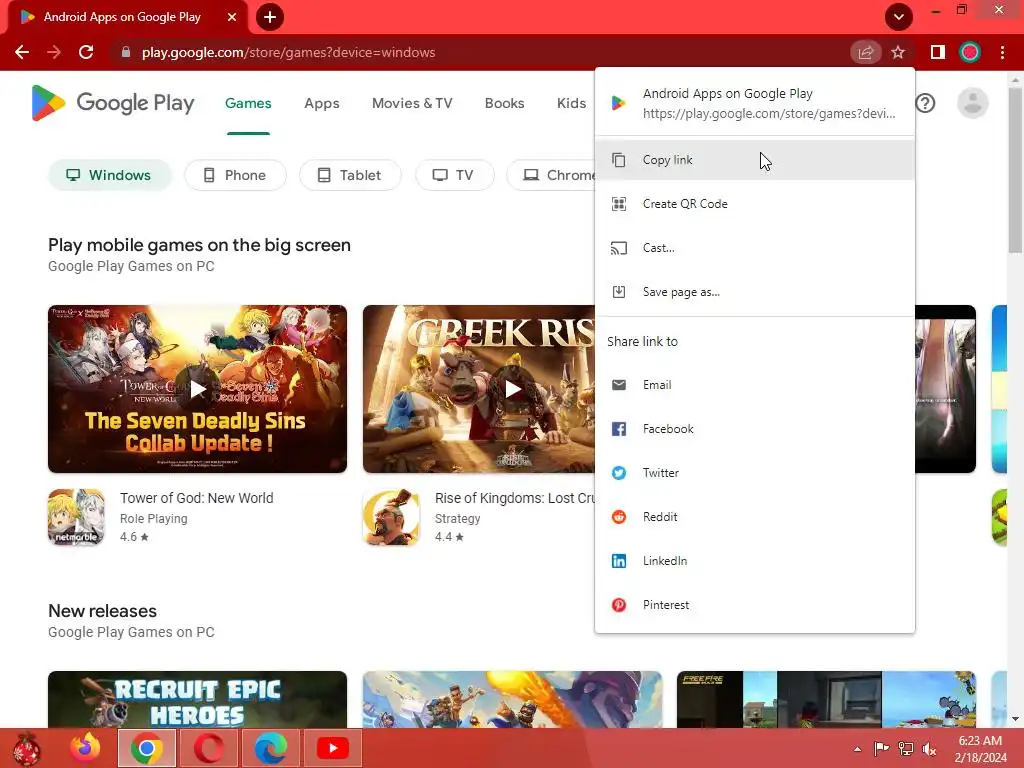Share link to LinkedIn
The image size is (1024, 768).
click(x=755, y=561)
